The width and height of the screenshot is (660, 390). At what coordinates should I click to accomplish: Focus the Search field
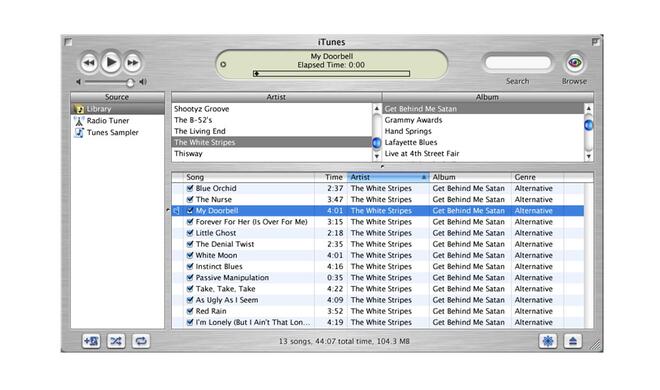coord(518,63)
